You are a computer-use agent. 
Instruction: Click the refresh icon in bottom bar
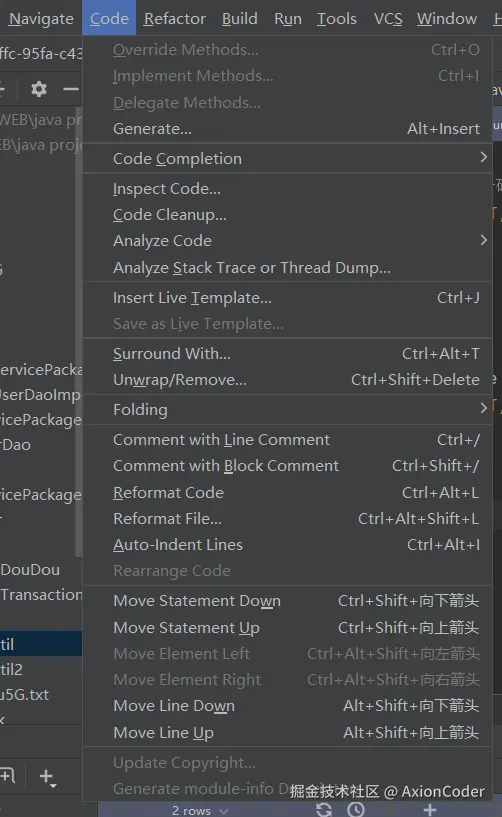pos(324,809)
